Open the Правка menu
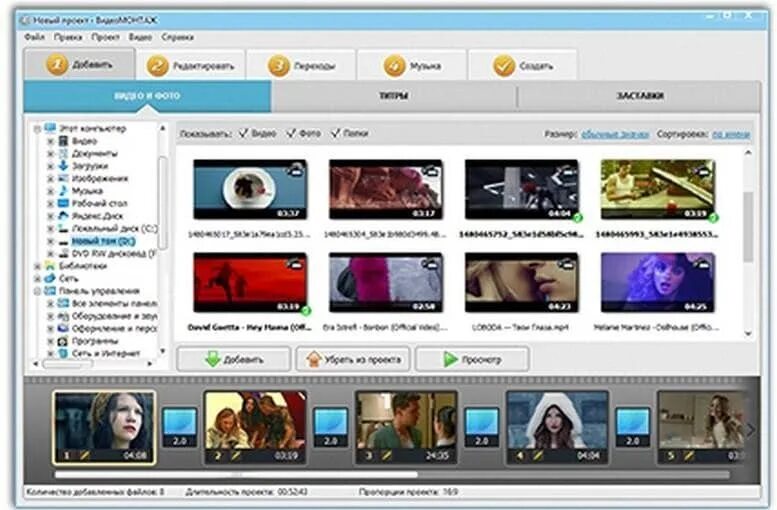 click(x=68, y=37)
